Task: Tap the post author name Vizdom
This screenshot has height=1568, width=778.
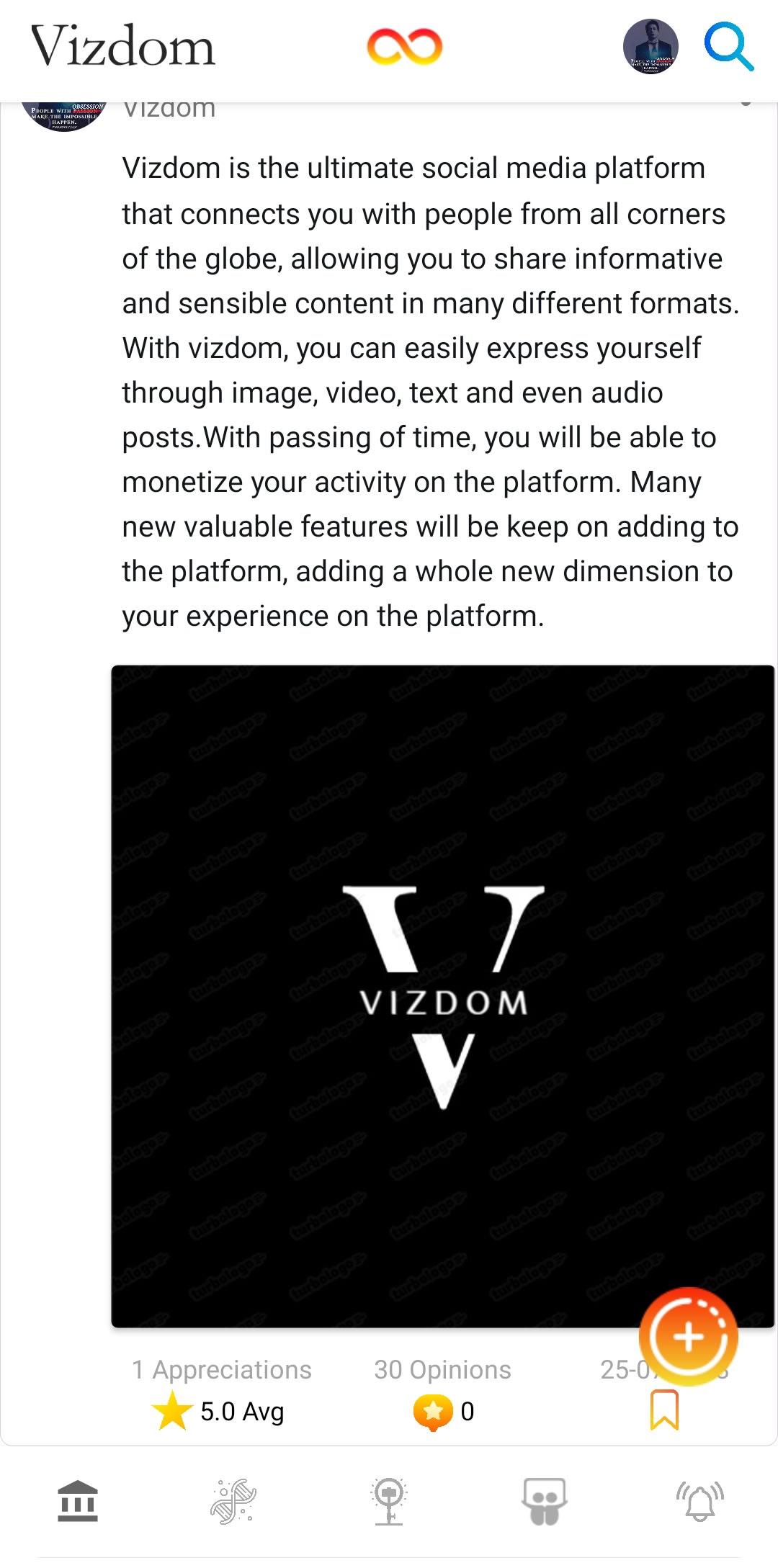Action: [x=169, y=110]
